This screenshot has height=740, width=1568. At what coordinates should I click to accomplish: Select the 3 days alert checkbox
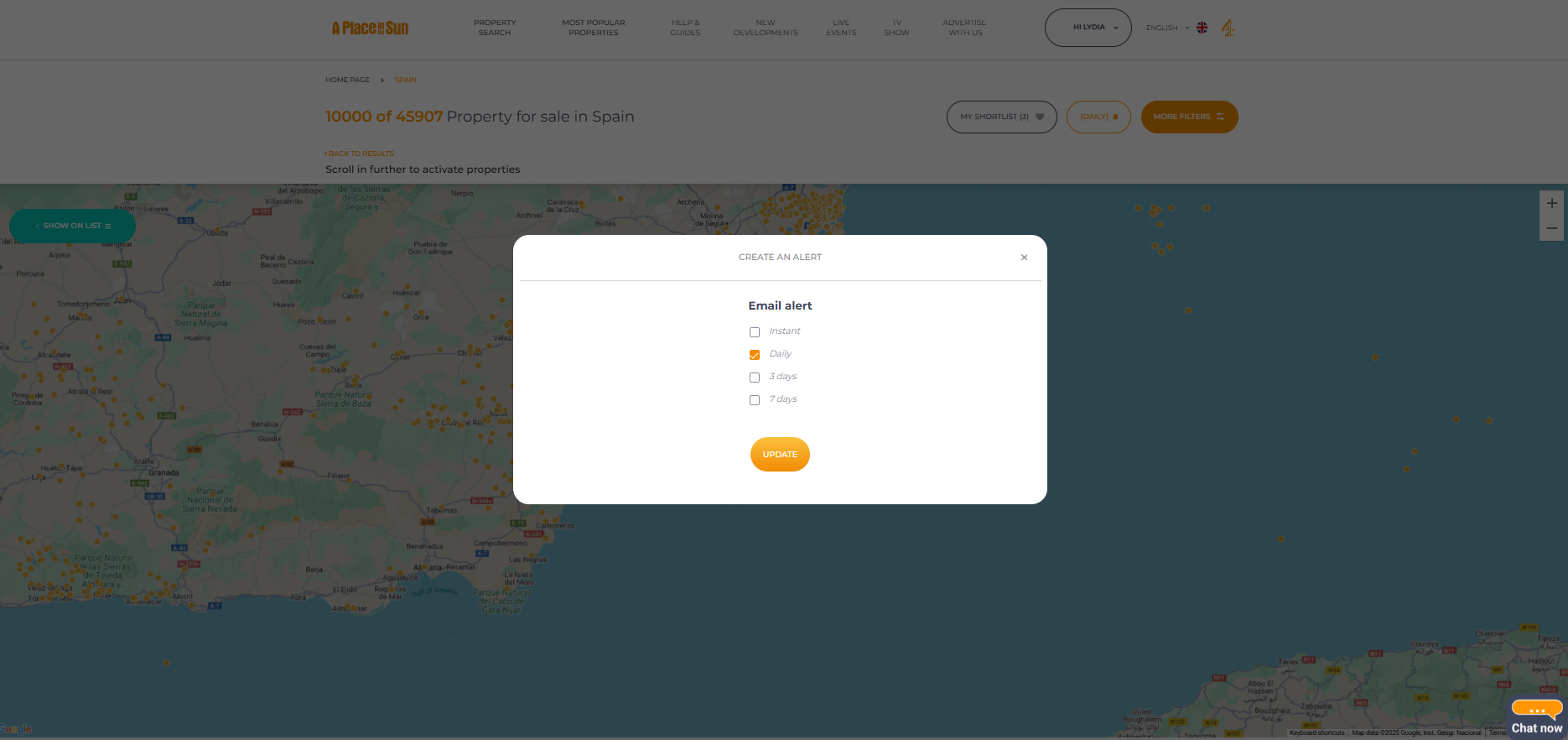click(x=755, y=378)
